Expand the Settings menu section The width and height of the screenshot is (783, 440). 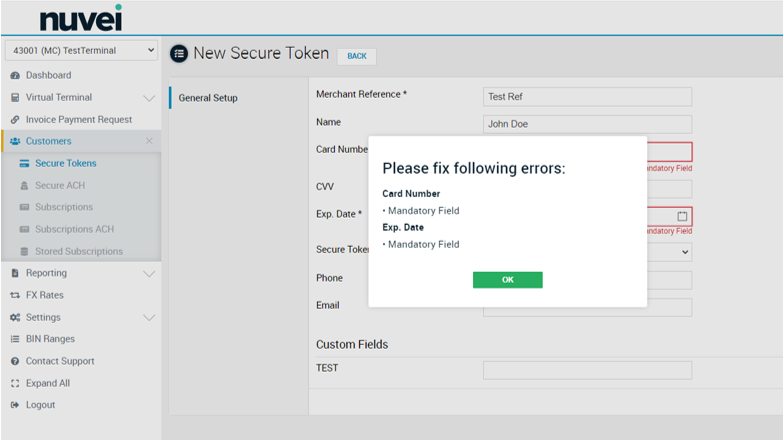149,318
